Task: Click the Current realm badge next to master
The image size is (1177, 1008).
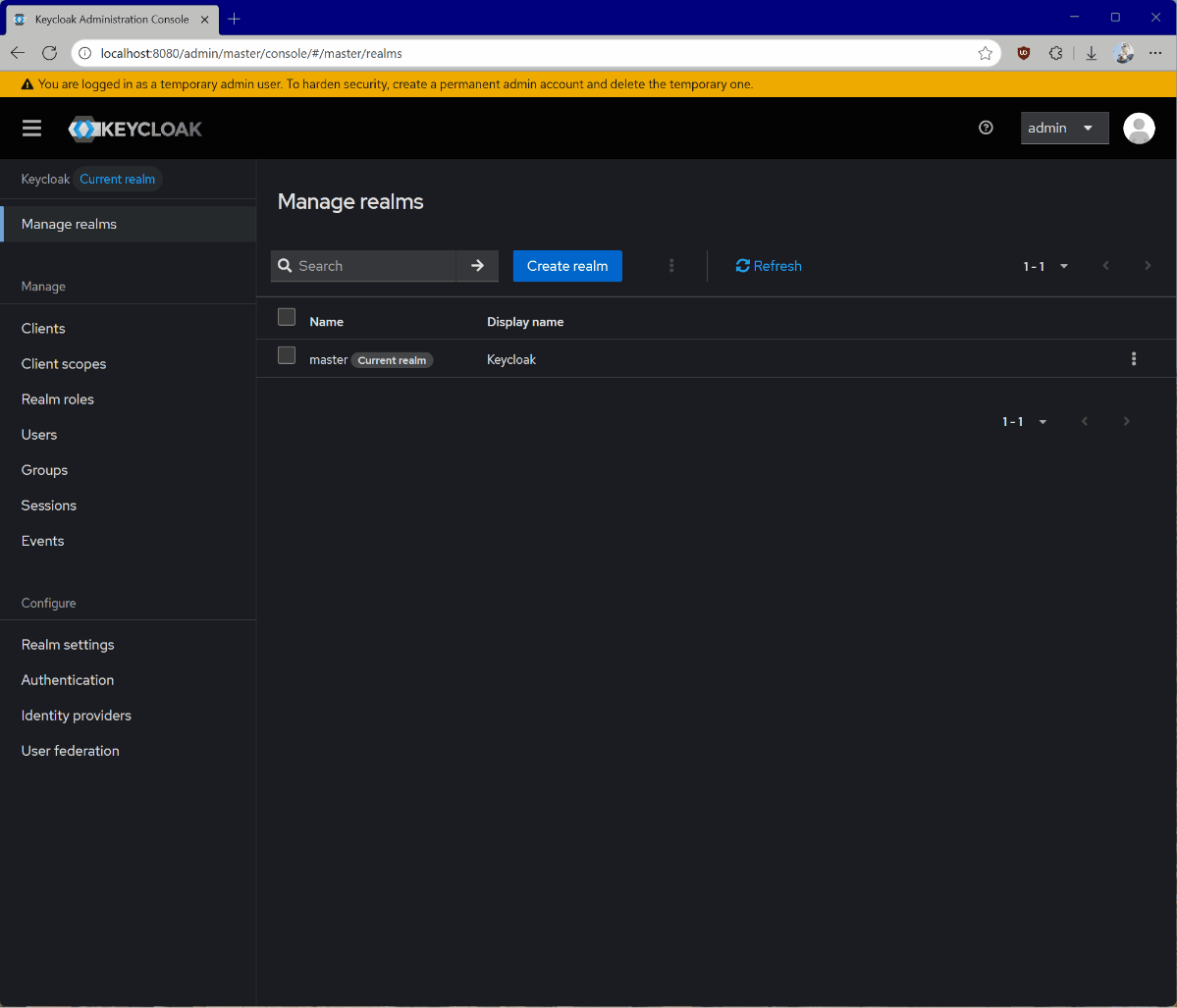Action: pos(392,360)
